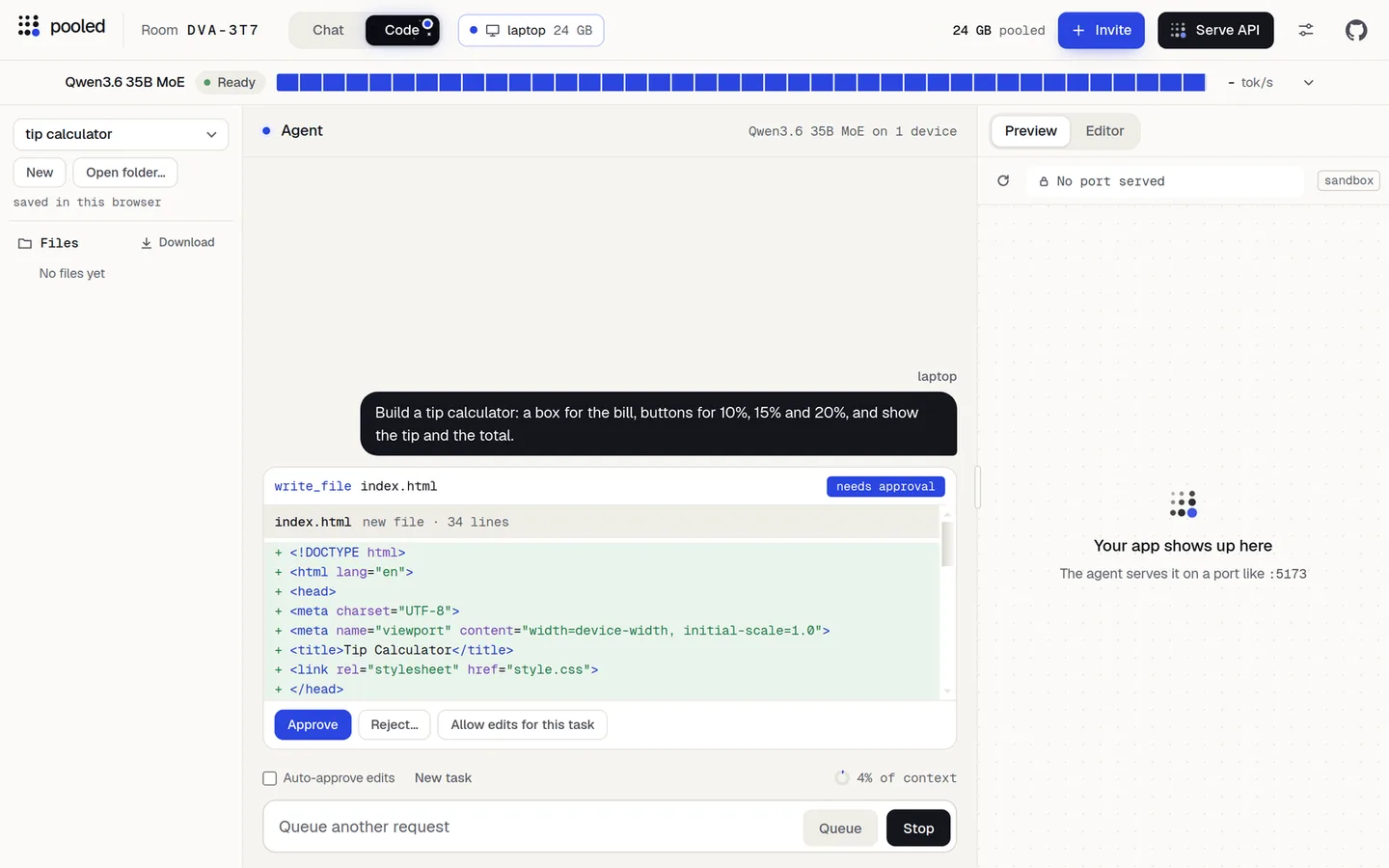
Task: Approve the write_file edit
Action: coord(313,724)
